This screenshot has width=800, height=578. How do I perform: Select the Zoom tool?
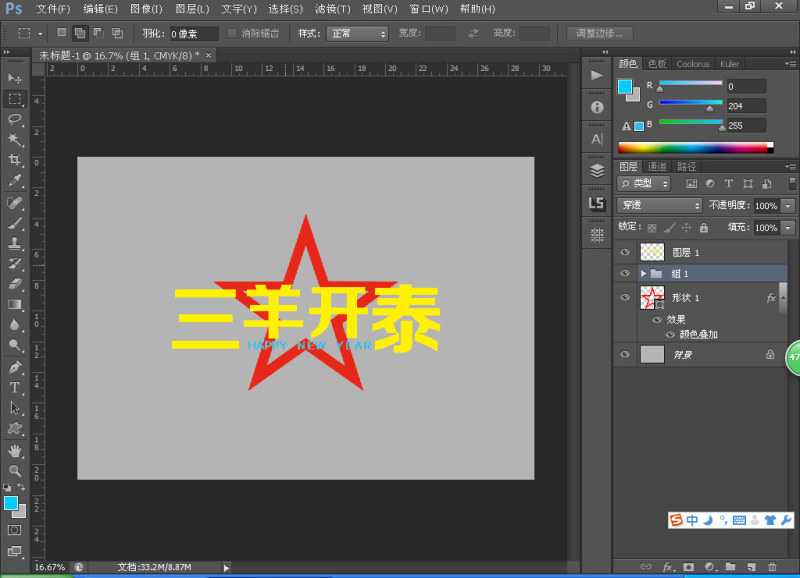pyautogui.click(x=15, y=470)
